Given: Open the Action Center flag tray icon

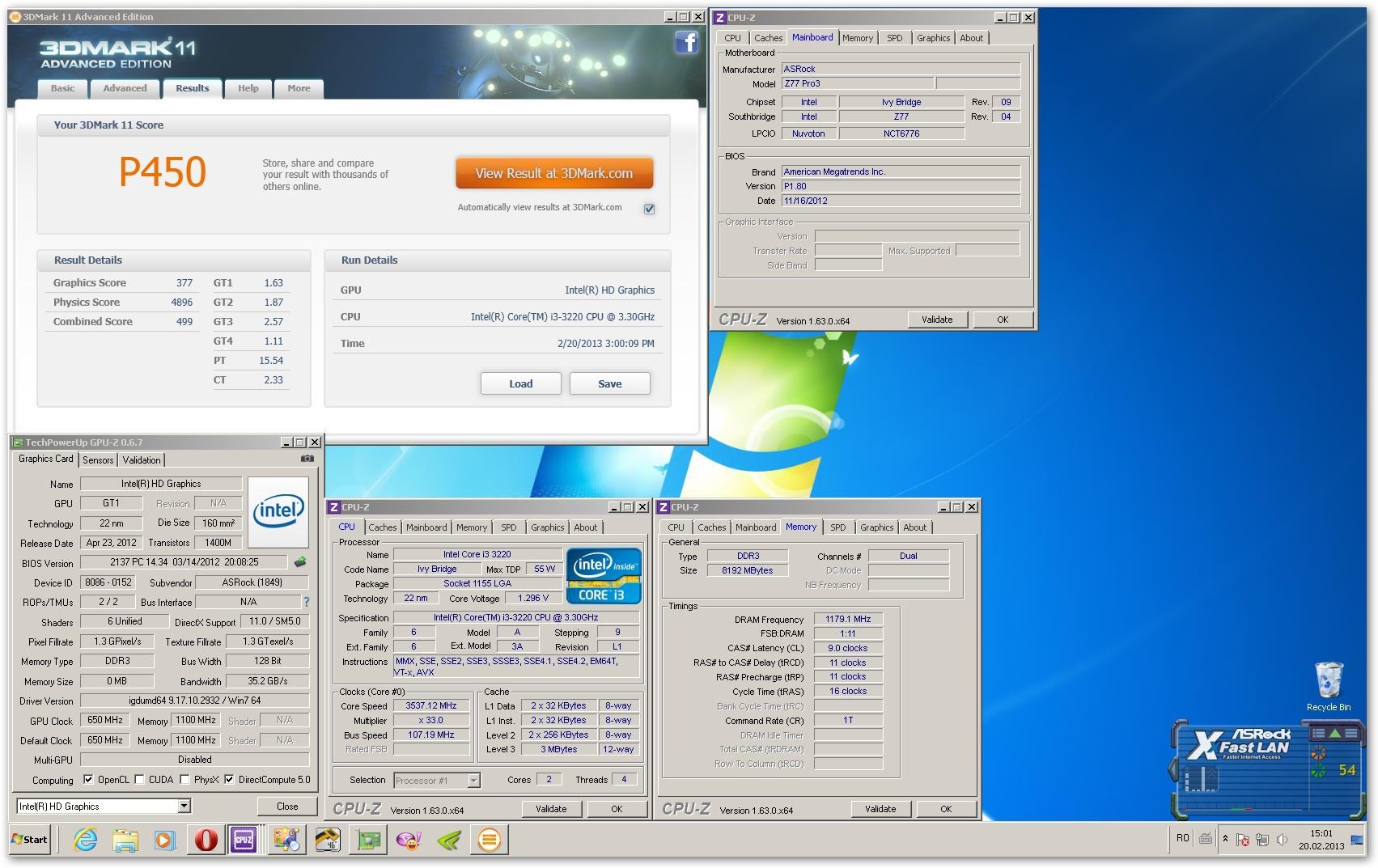Looking at the screenshot, I should [1243, 840].
